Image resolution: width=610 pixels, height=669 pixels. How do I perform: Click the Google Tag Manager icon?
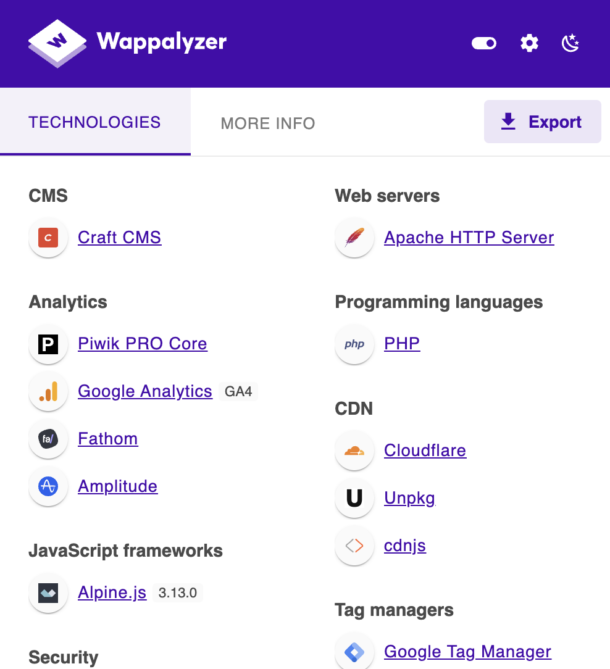[x=354, y=652]
